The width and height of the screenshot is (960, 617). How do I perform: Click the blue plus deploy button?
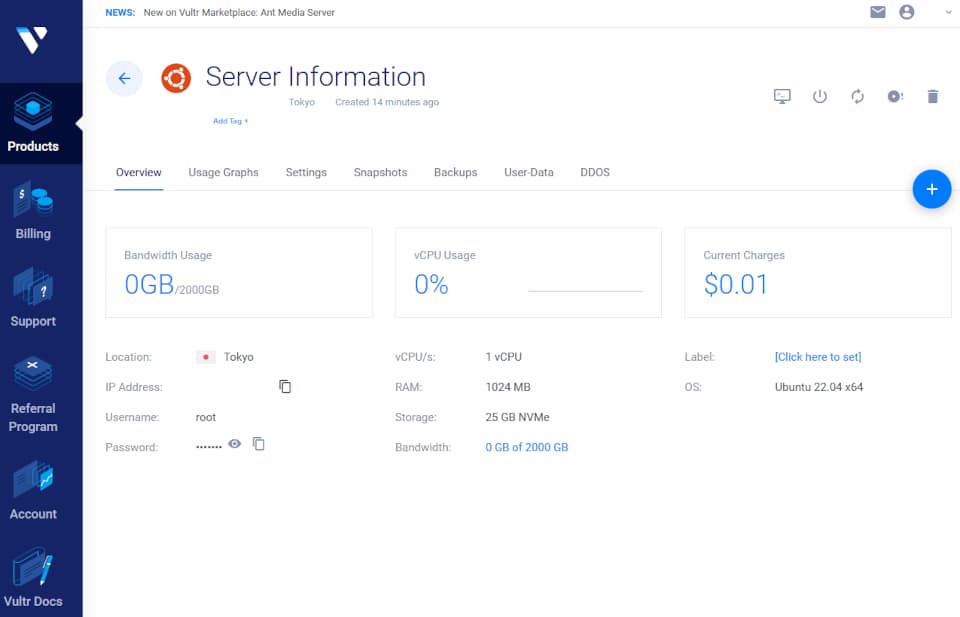(931, 189)
